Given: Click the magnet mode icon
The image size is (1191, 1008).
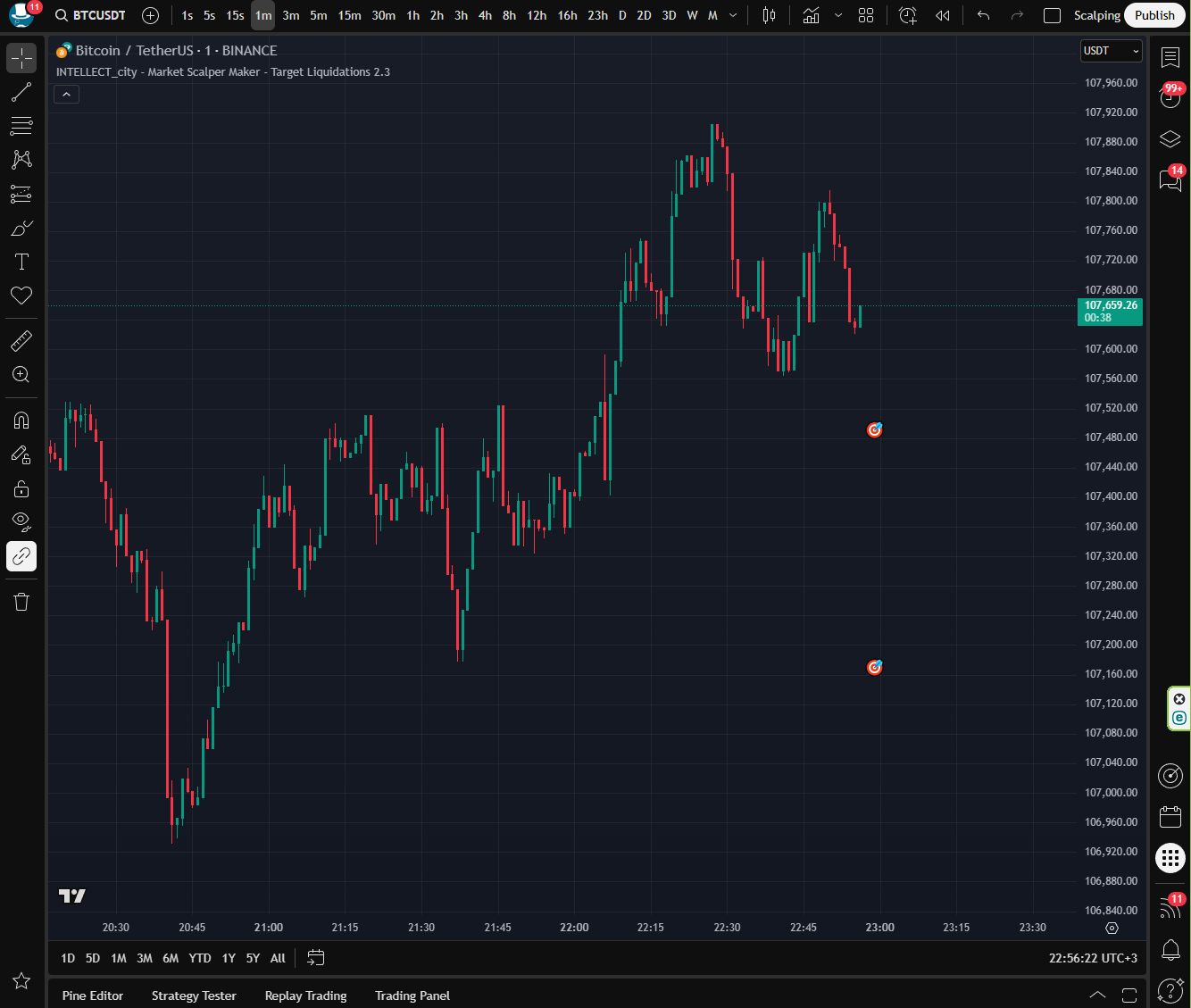Looking at the screenshot, I should tap(21, 420).
